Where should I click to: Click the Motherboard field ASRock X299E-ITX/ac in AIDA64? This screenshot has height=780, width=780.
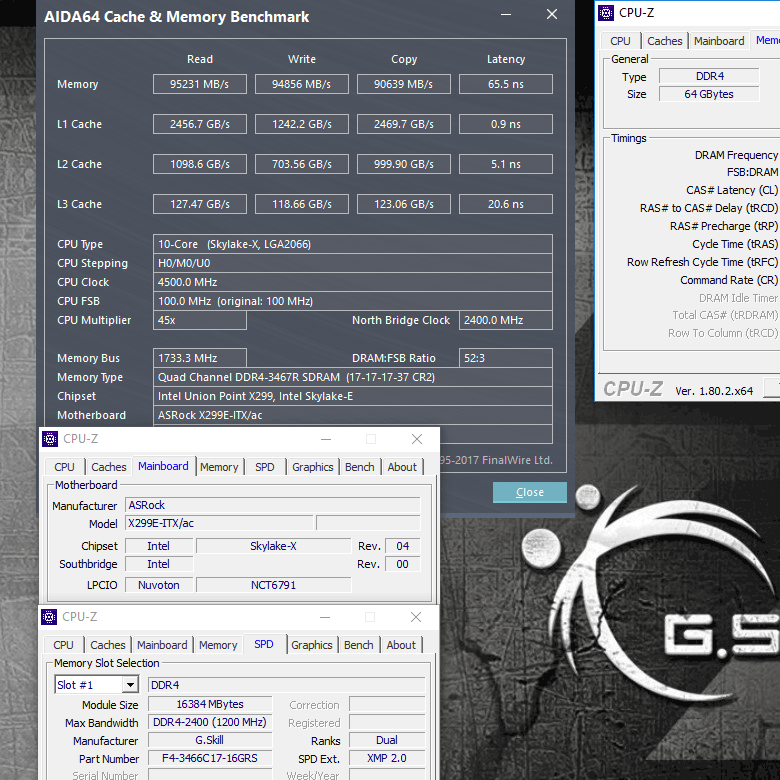pos(353,415)
